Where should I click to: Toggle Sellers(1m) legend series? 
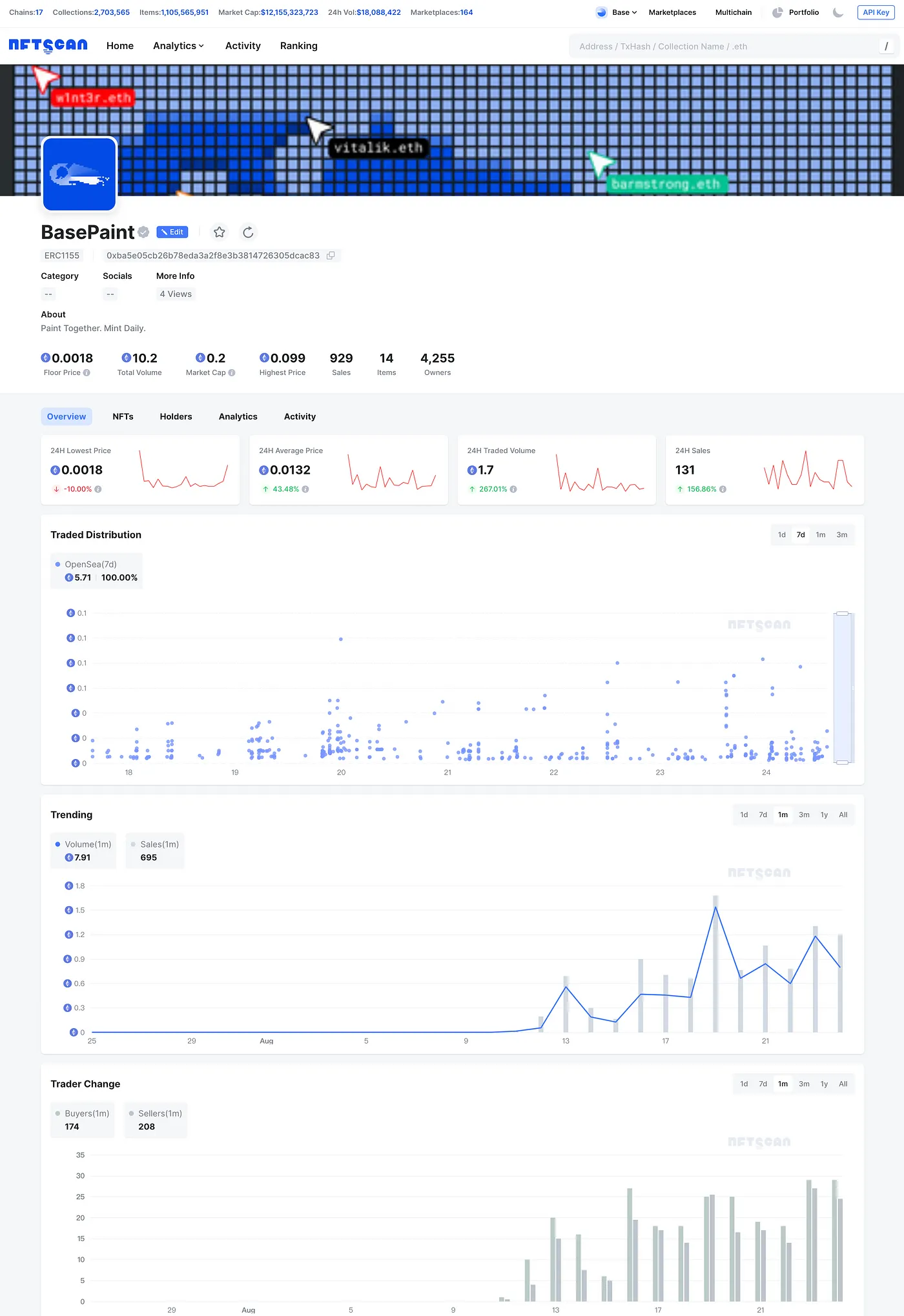click(x=156, y=1120)
